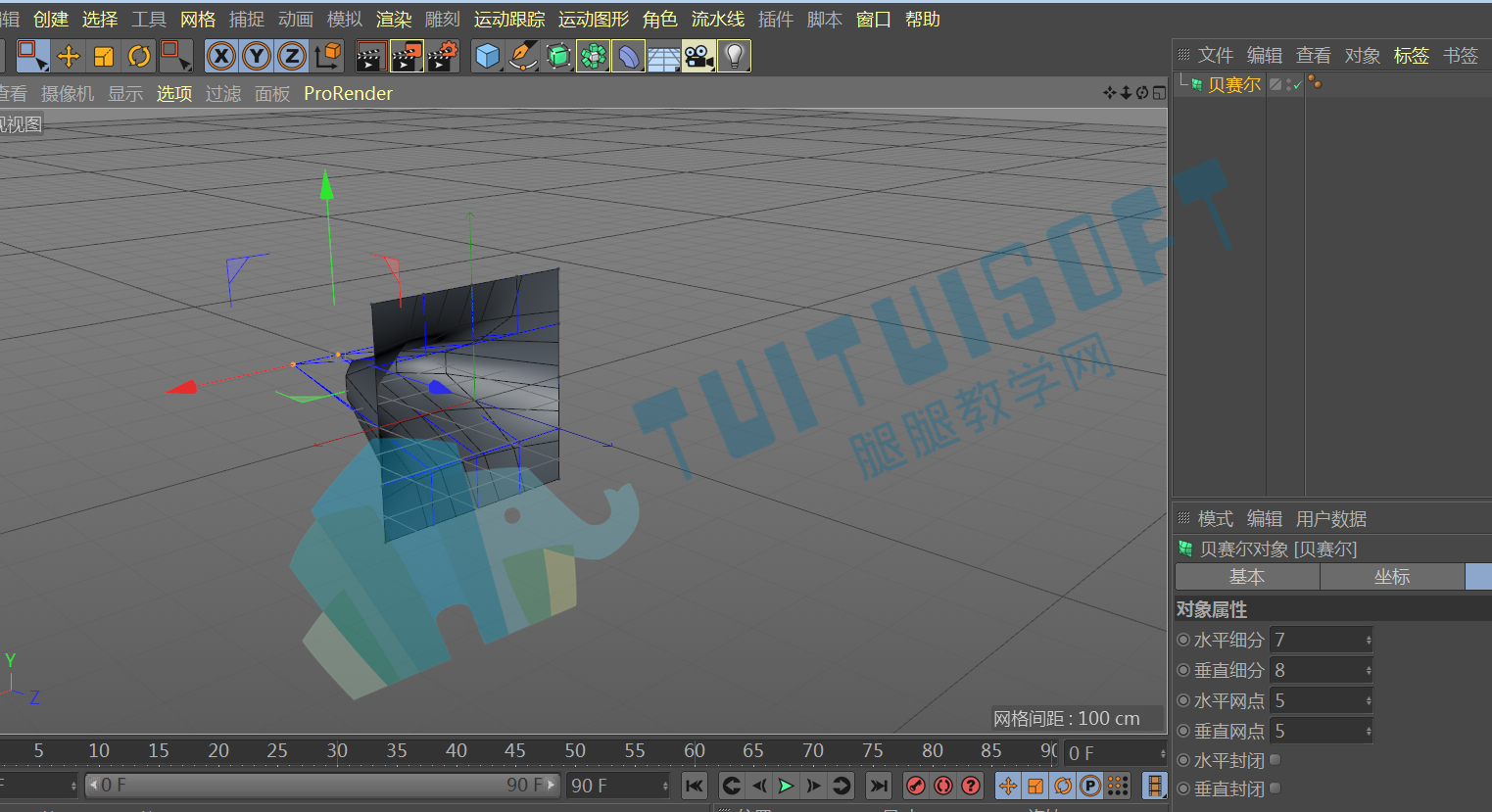Open the generators subdivision surface icon
1492x812 pixels.
tap(558, 56)
